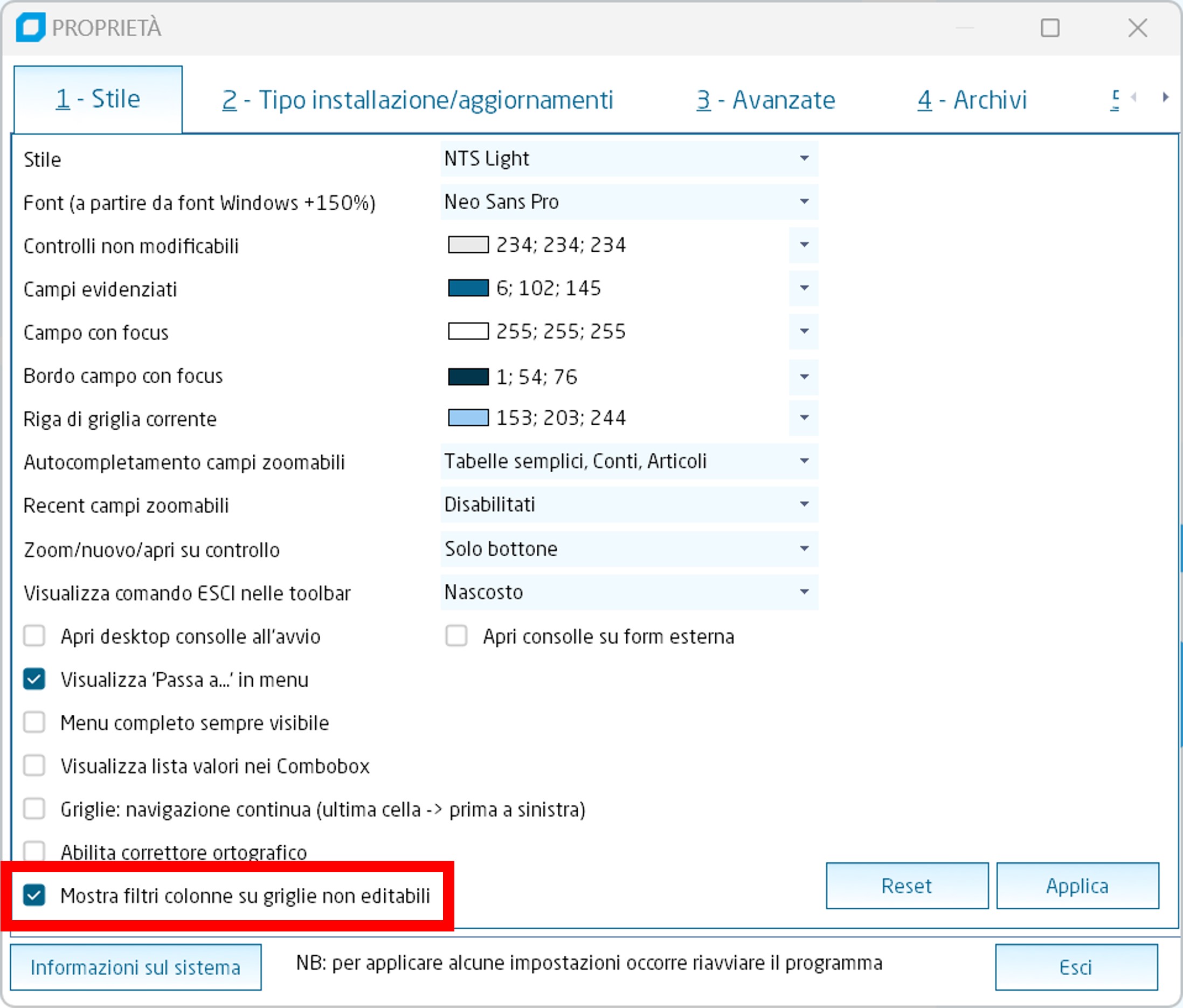Open Campi evidenziati color dropdown arrow

point(804,288)
